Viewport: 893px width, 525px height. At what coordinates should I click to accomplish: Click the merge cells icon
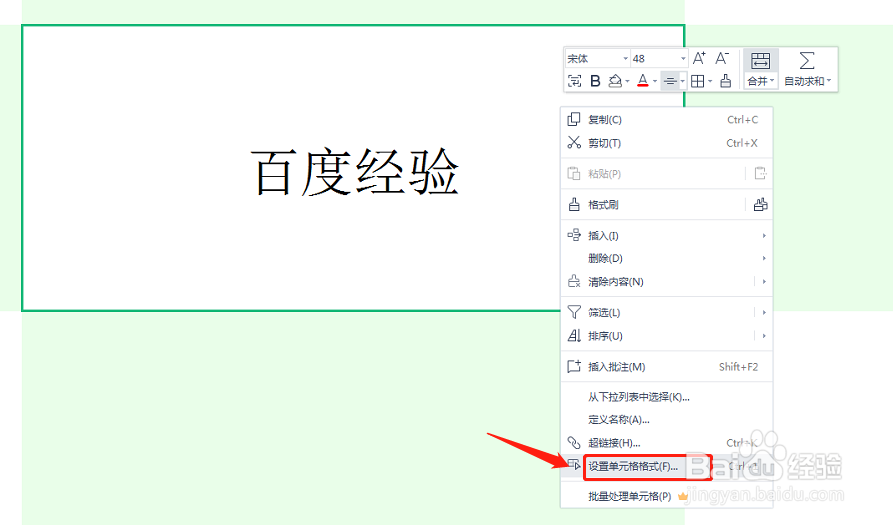point(760,60)
